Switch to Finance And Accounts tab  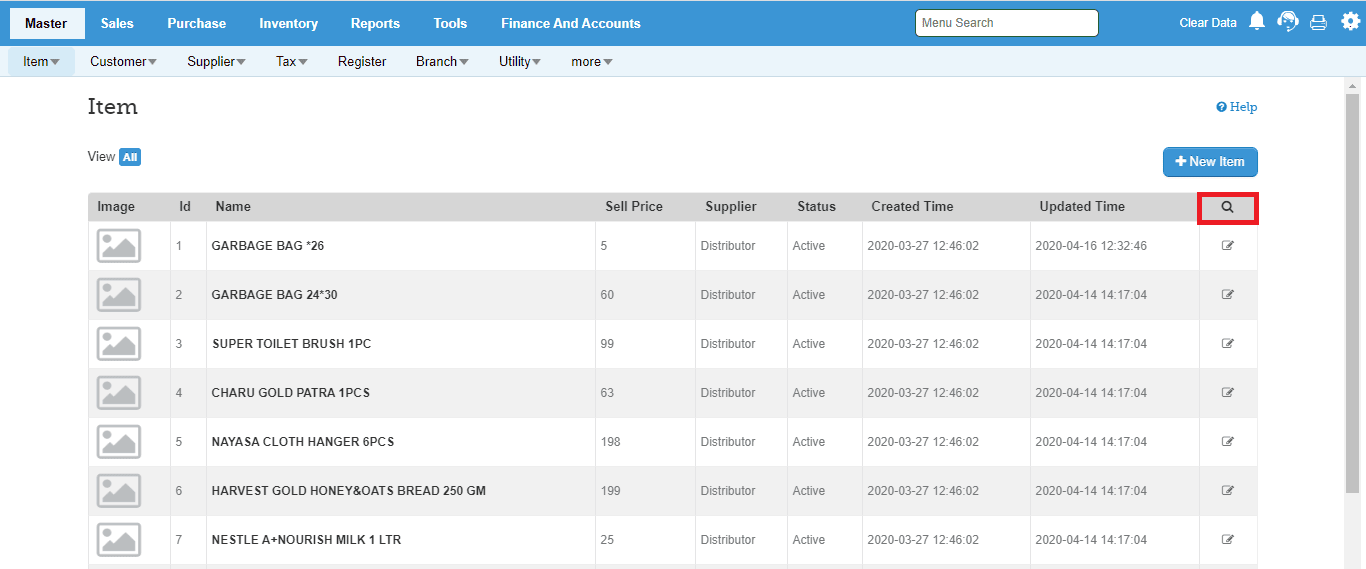pos(571,23)
